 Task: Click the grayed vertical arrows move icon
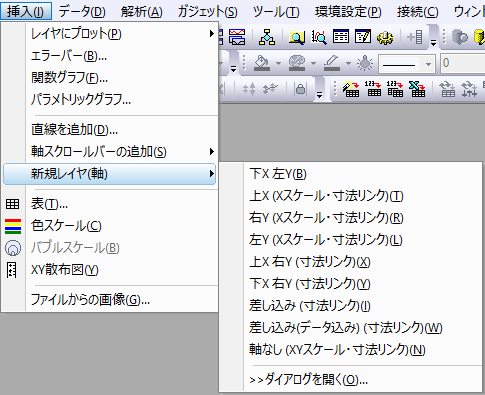249,89
